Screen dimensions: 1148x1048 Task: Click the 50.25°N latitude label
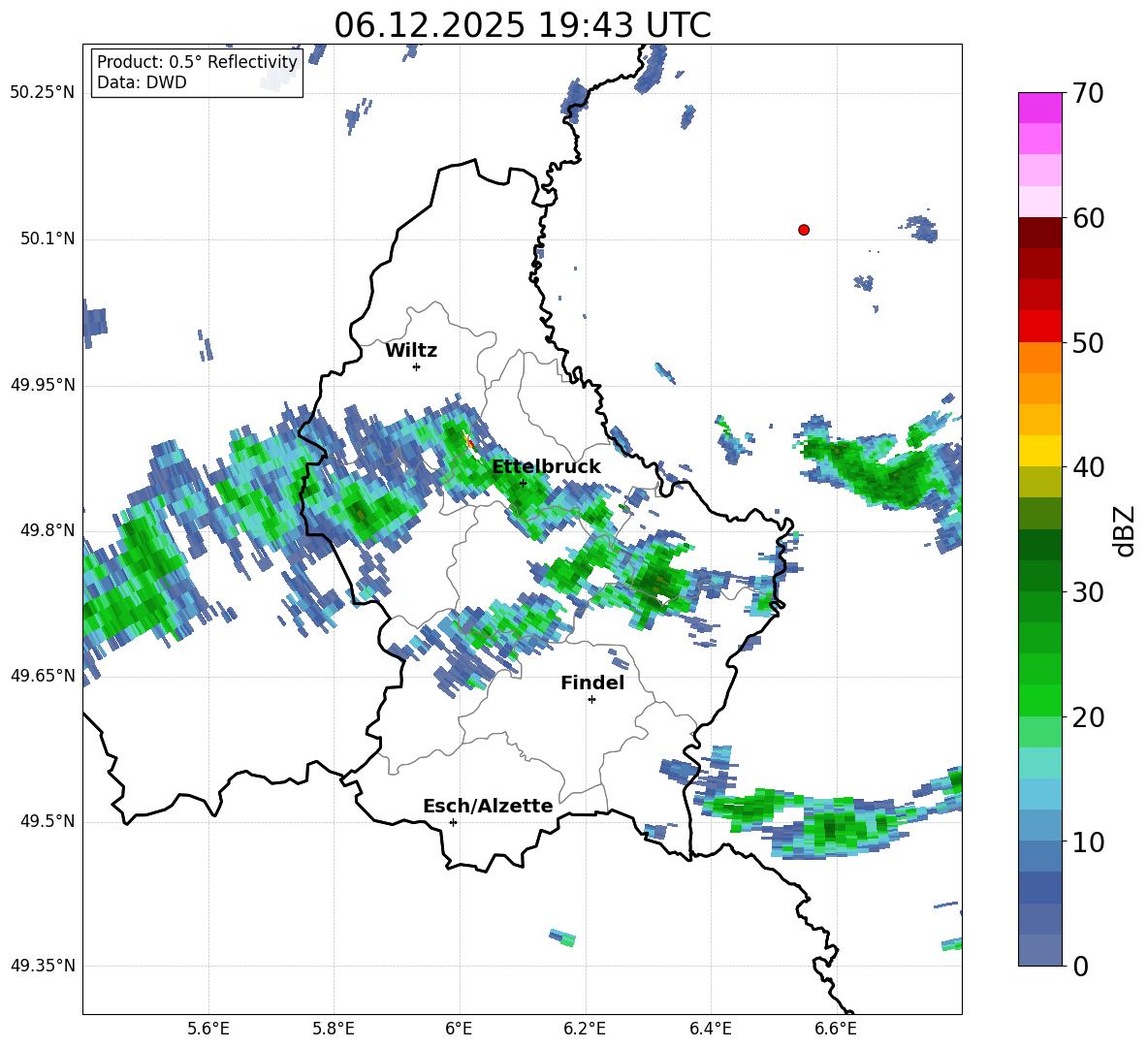(x=43, y=93)
